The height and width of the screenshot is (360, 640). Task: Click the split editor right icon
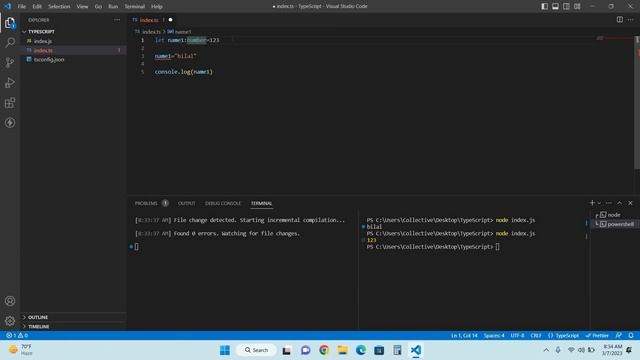620,20
